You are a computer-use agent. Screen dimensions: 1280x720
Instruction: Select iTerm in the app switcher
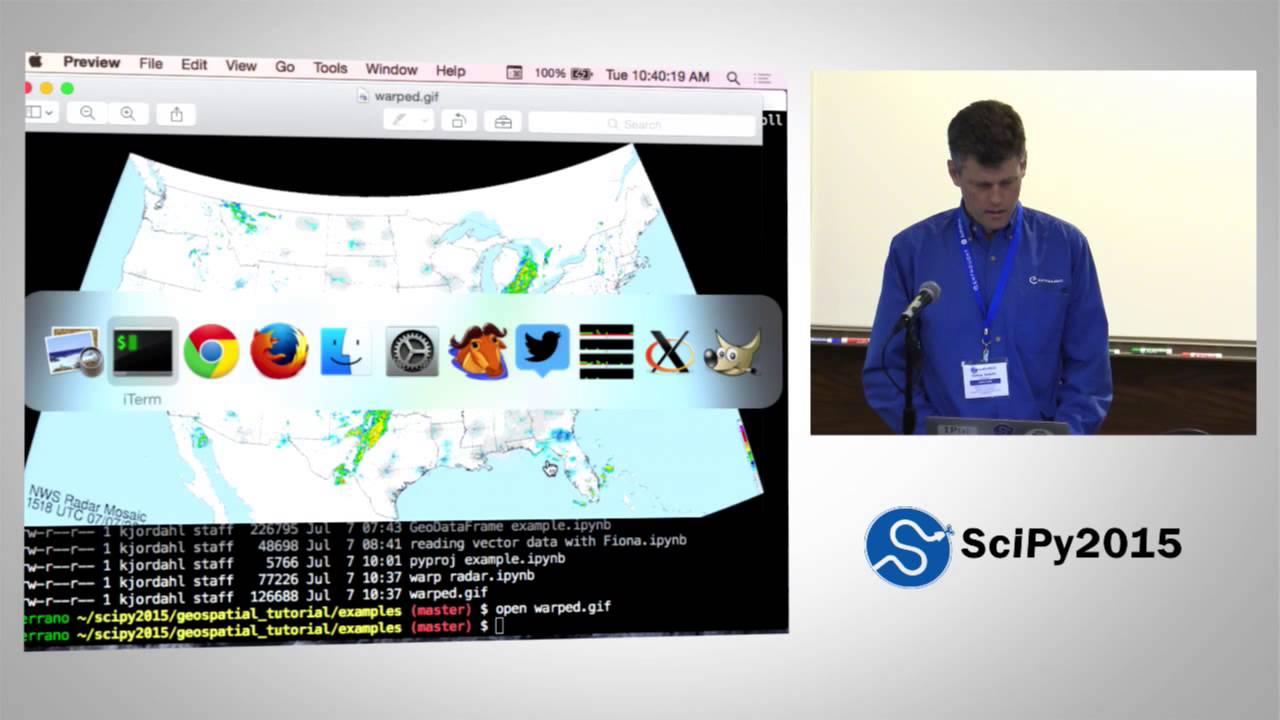(143, 352)
